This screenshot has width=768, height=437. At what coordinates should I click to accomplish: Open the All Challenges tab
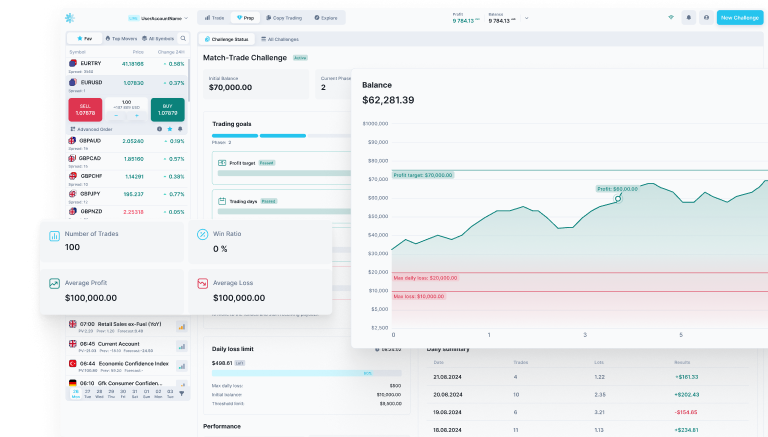pos(281,39)
